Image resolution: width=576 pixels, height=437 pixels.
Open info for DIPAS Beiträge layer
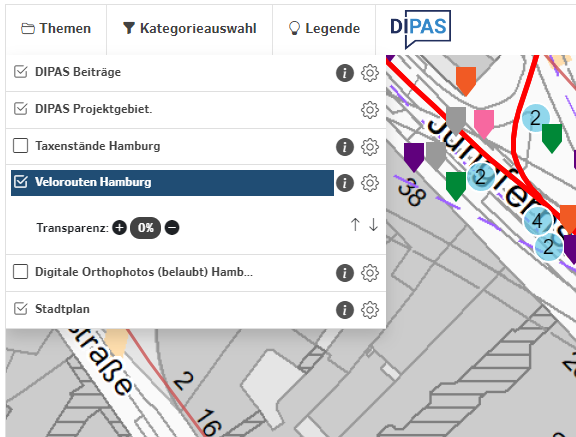pyautogui.click(x=345, y=73)
